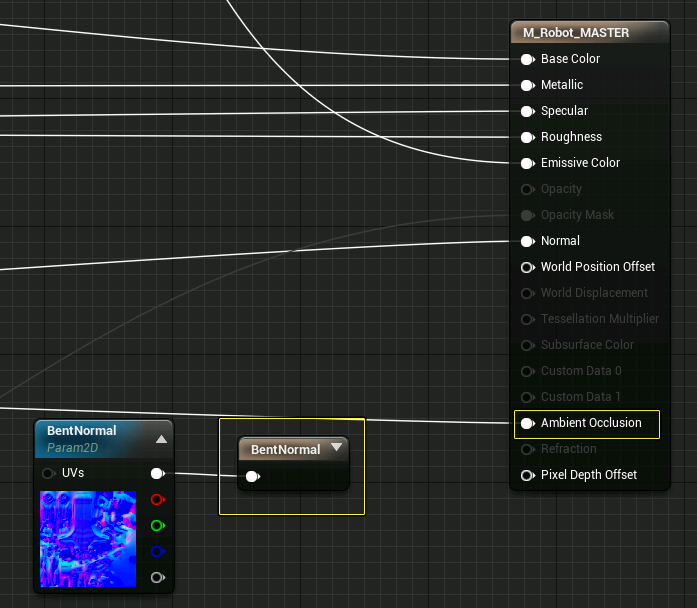Image resolution: width=697 pixels, height=608 pixels.
Task: Click the Tessellation Multiplier pin
Action: tap(528, 320)
